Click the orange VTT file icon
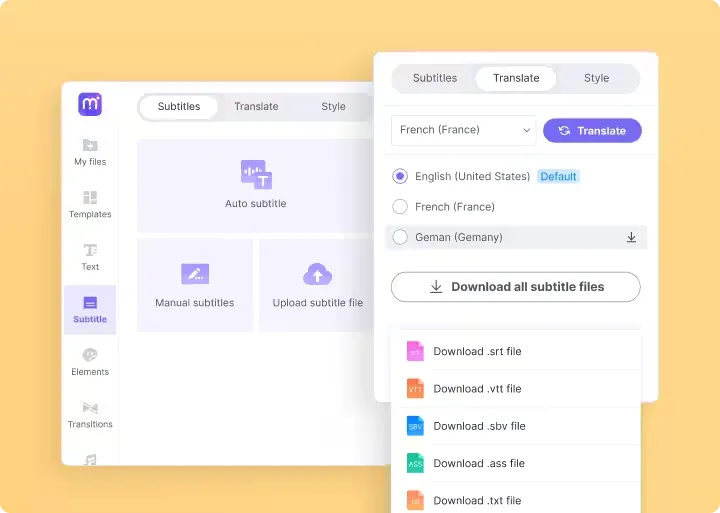 [415, 389]
